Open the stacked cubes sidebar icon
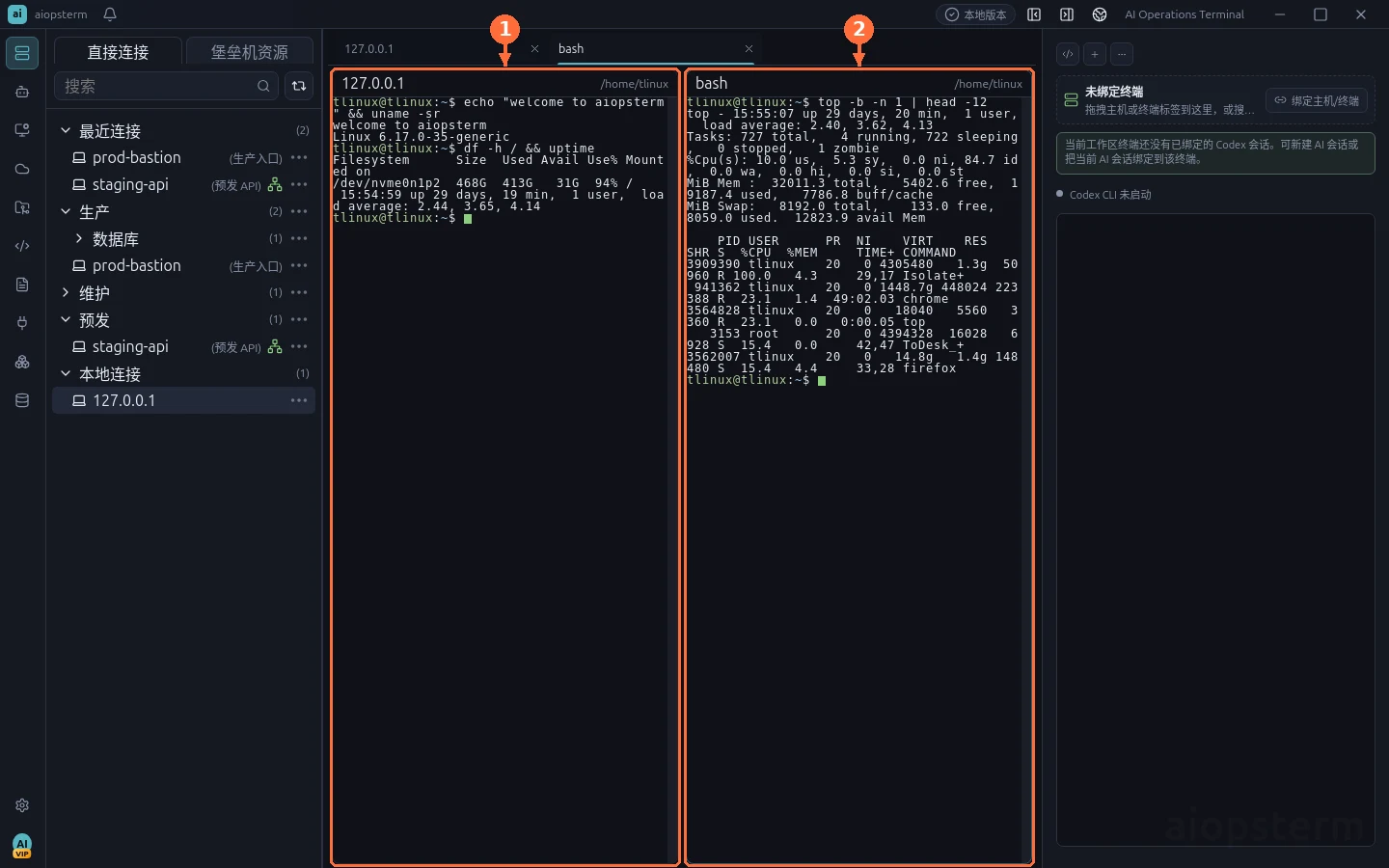This screenshot has height=868, width=1389. click(22, 362)
